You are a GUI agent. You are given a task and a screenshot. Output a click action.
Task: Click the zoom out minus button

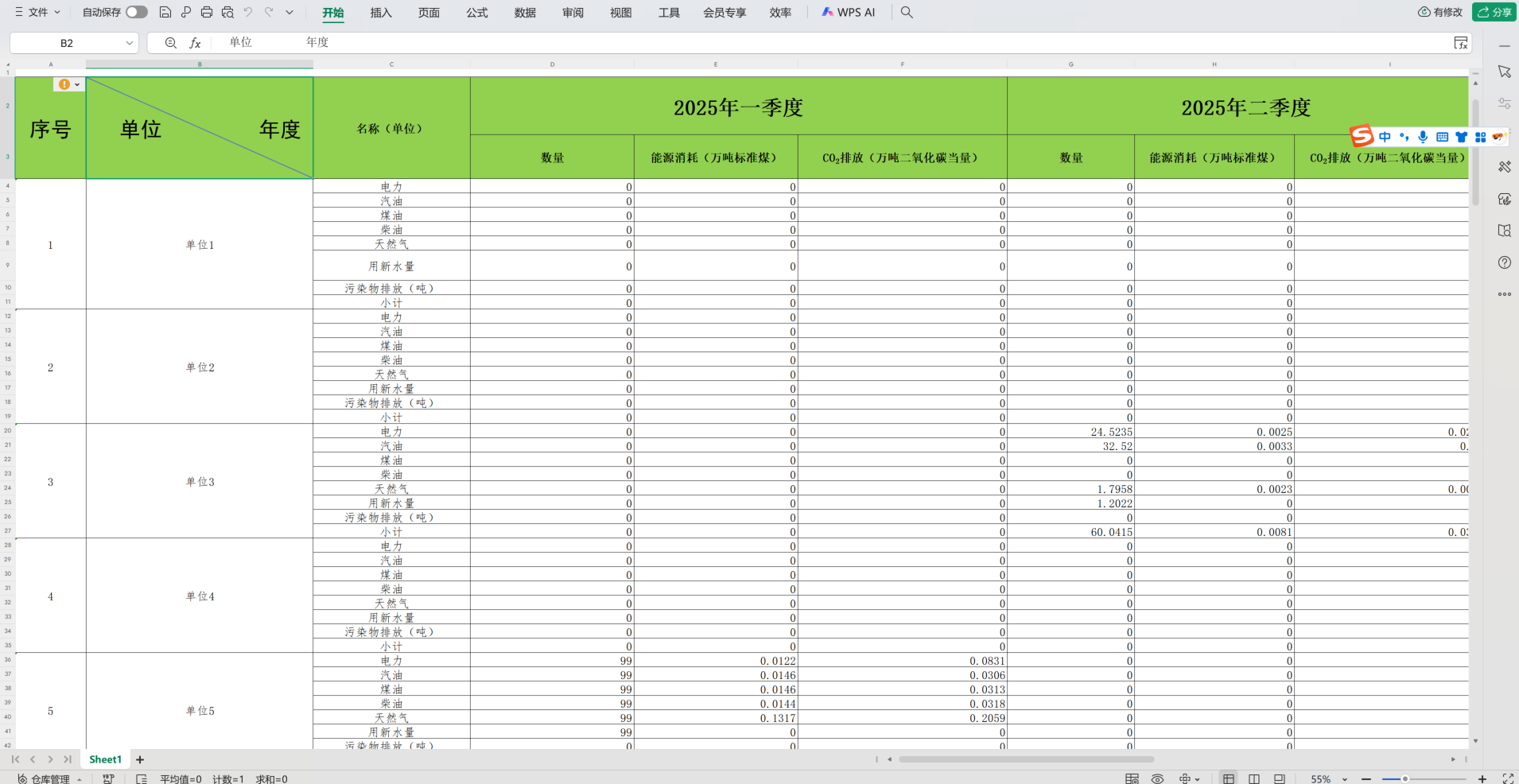(x=1366, y=778)
